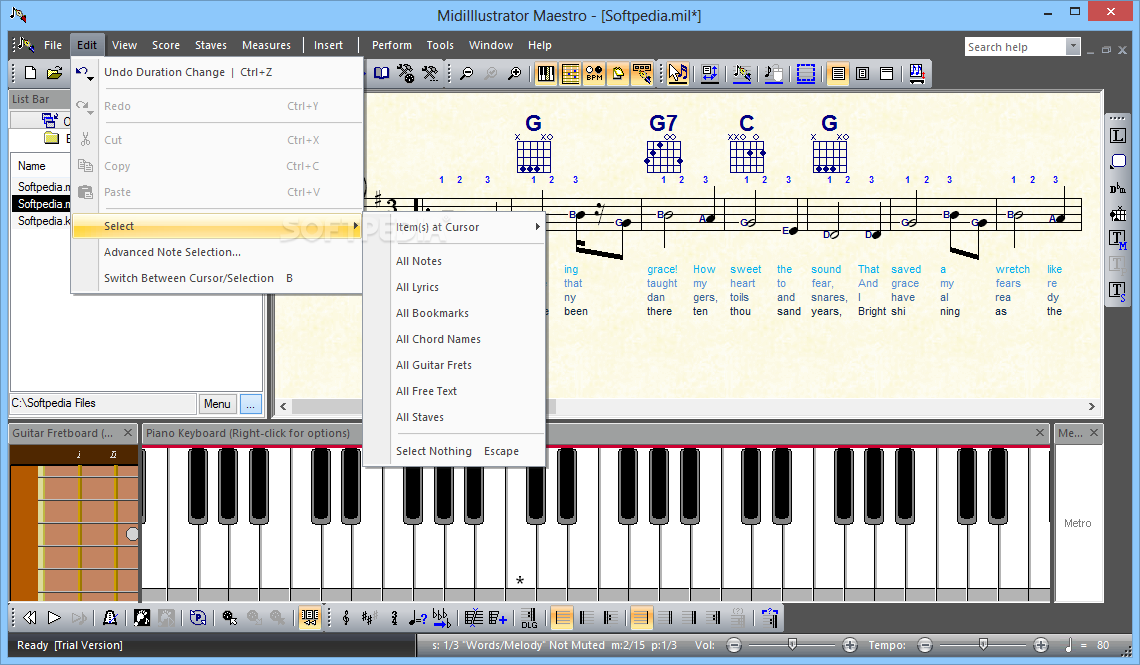This screenshot has width=1140, height=665.
Task: Click the treble clef icon
Action: click(346, 618)
